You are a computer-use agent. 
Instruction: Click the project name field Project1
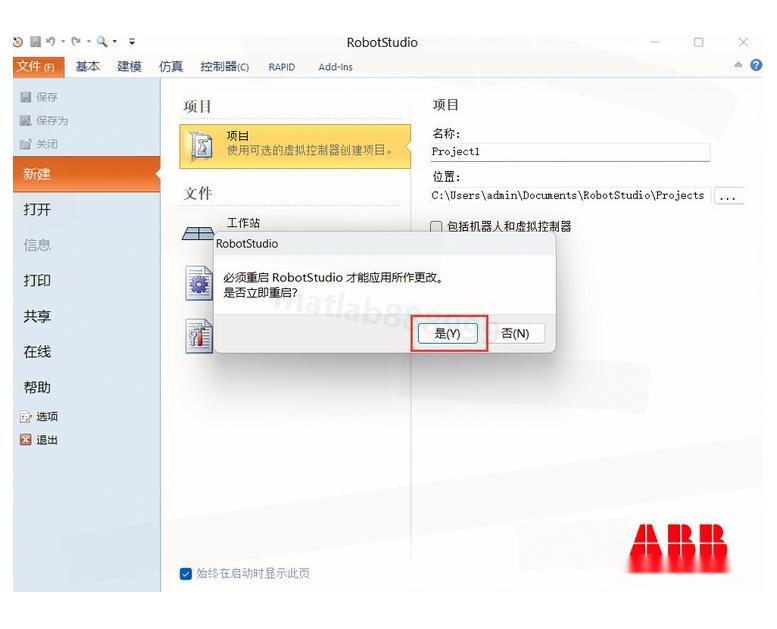(x=570, y=152)
